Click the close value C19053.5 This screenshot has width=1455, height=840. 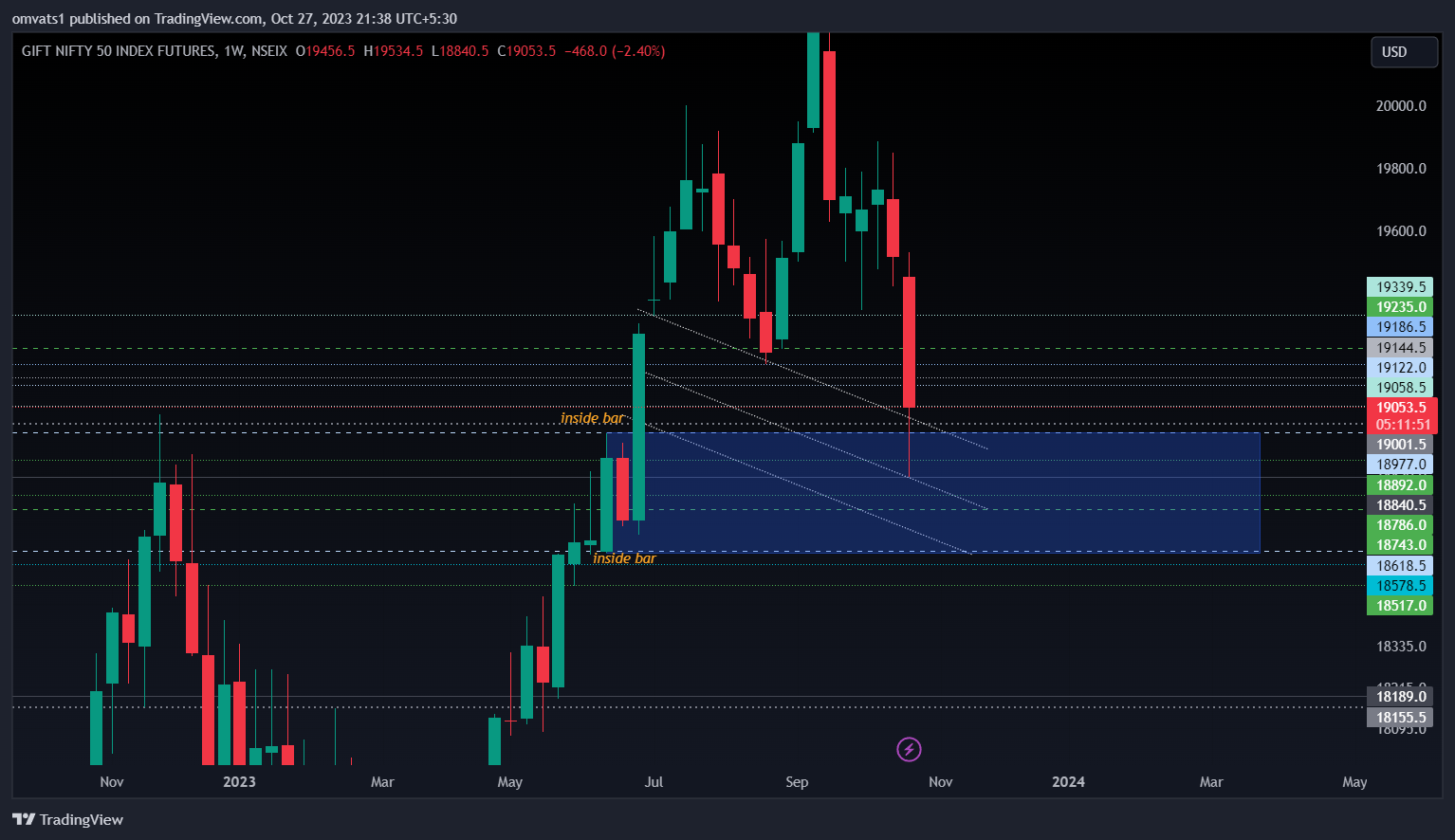(526, 51)
